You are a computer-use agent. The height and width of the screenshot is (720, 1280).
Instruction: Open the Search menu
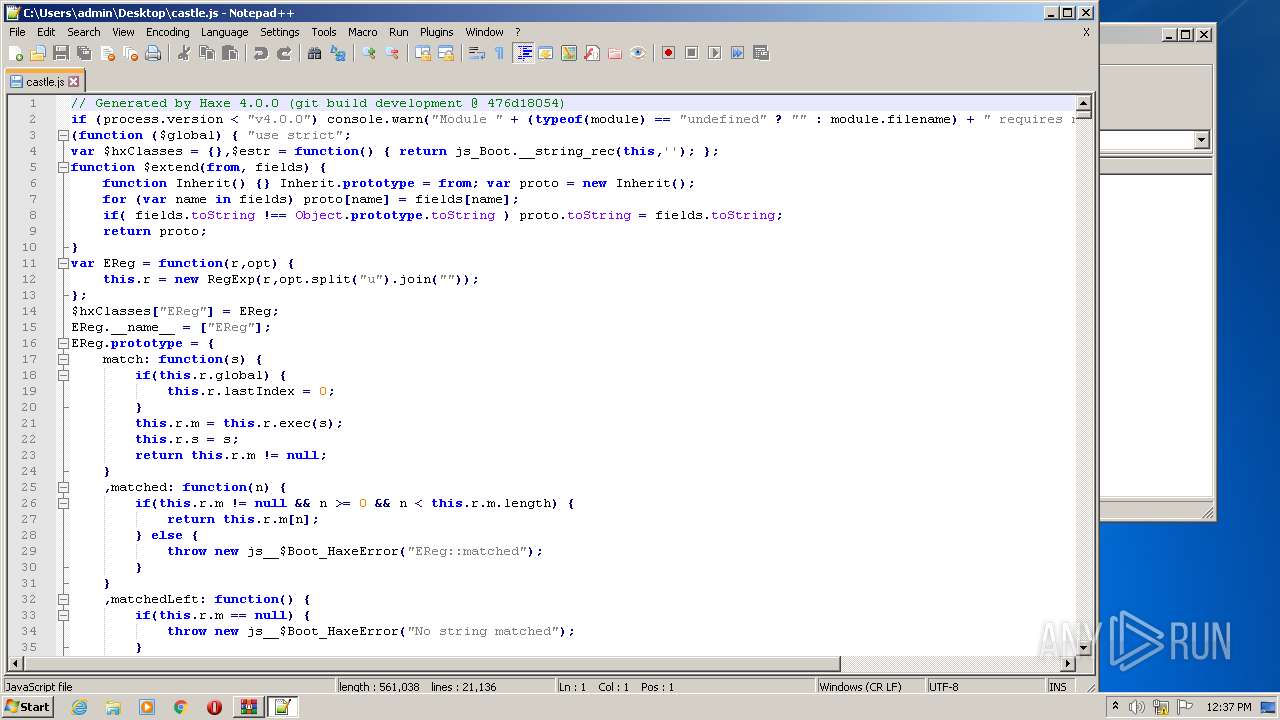[x=84, y=32]
